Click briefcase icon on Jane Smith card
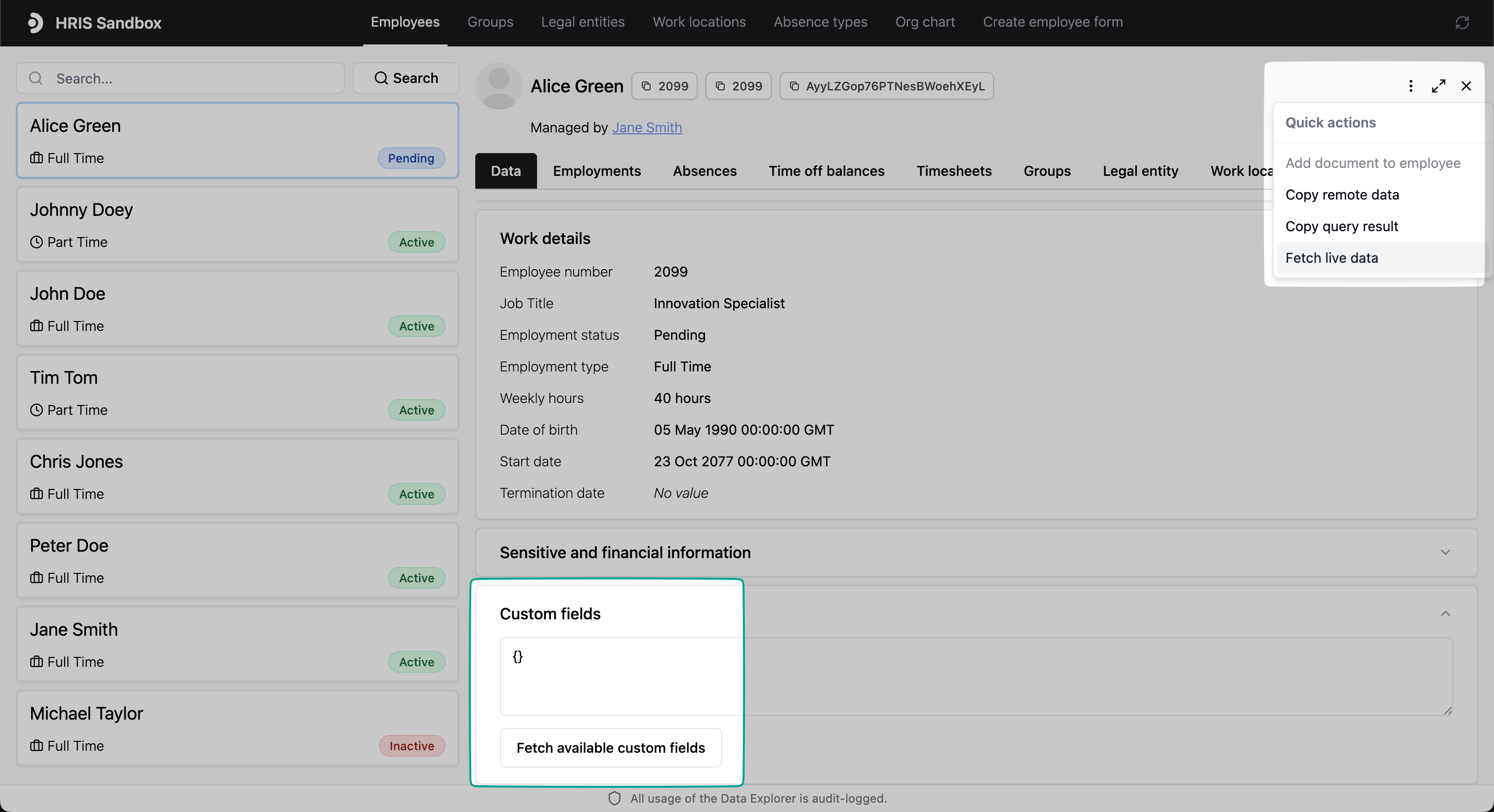The height and width of the screenshot is (812, 1494). pyautogui.click(x=37, y=662)
